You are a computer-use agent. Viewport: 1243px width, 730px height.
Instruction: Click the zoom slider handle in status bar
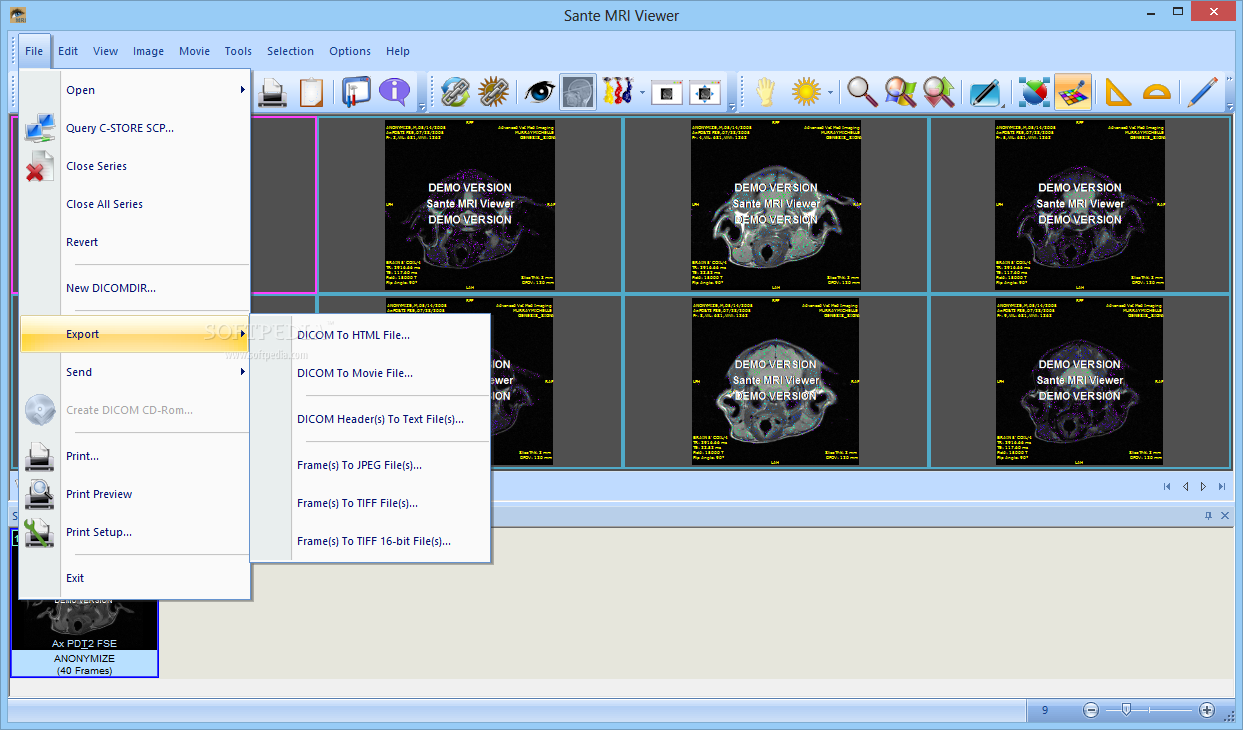click(1126, 710)
